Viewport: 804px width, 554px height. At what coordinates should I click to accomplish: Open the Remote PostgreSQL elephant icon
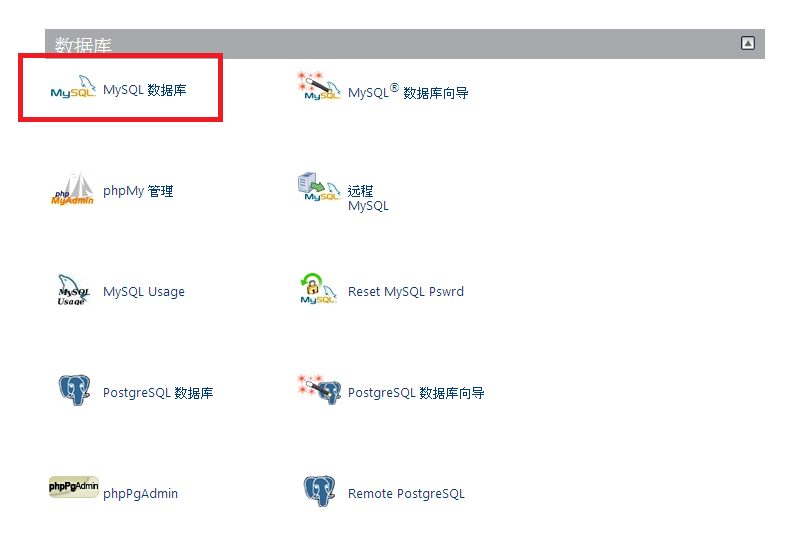319,491
